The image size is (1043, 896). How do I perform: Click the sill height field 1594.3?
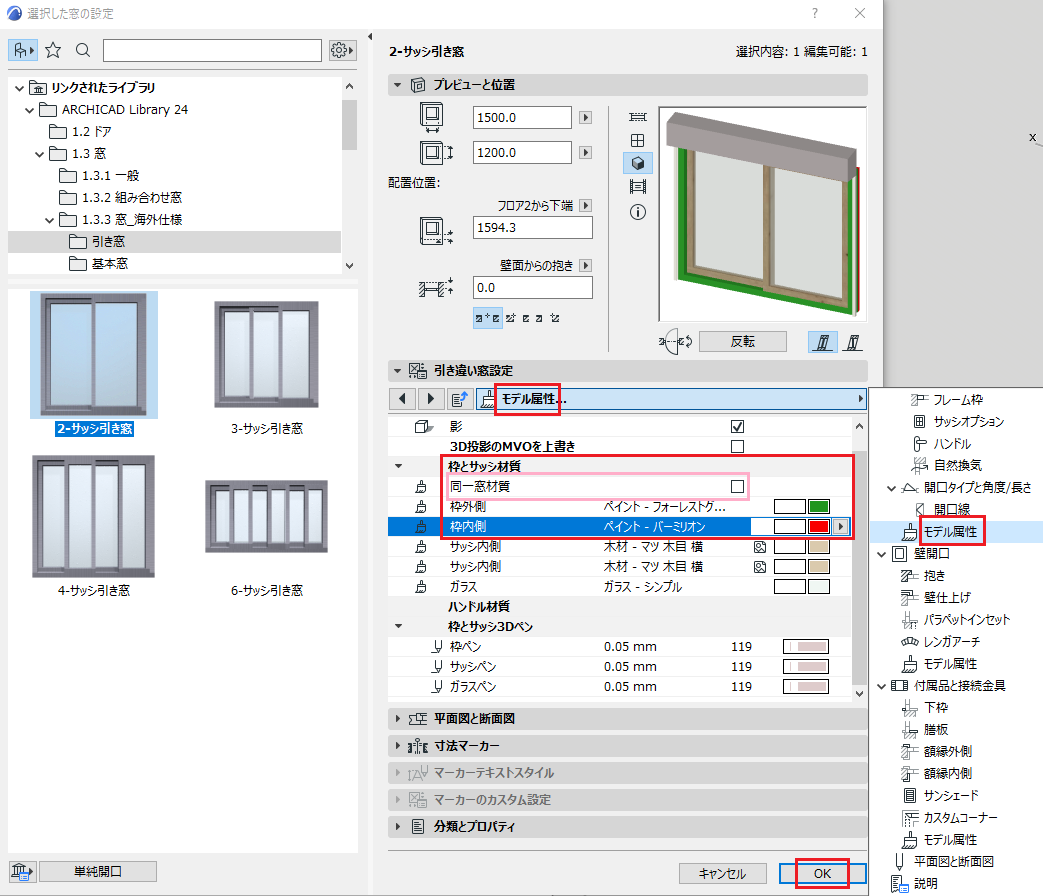coord(533,227)
